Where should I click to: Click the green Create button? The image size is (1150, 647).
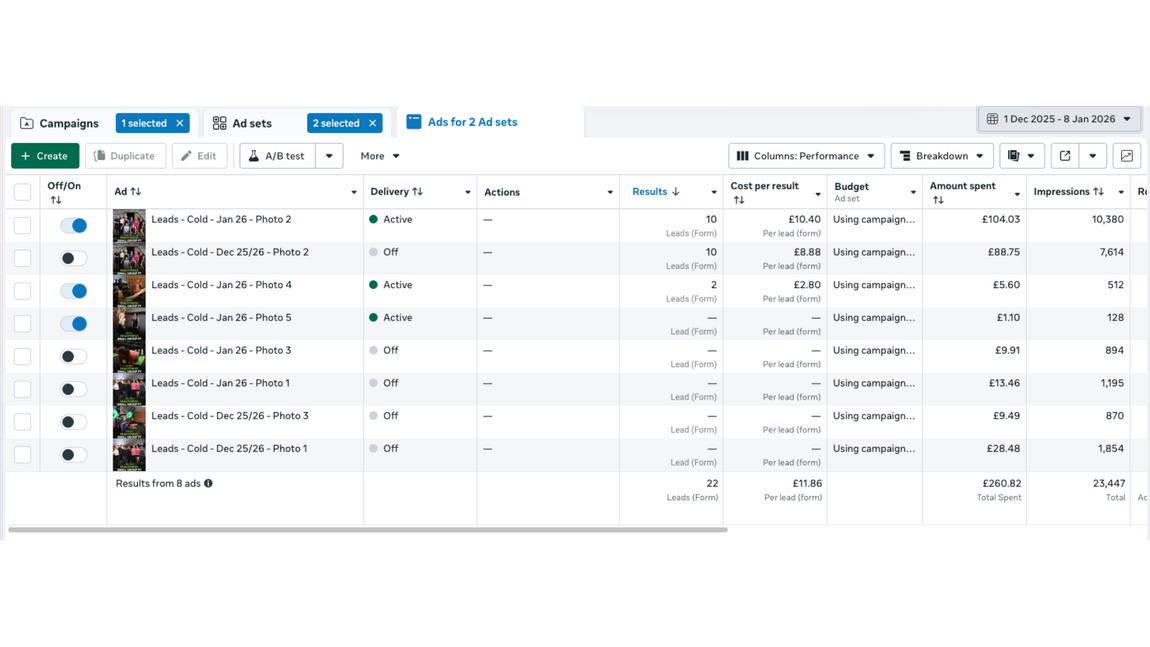pyautogui.click(x=45, y=156)
